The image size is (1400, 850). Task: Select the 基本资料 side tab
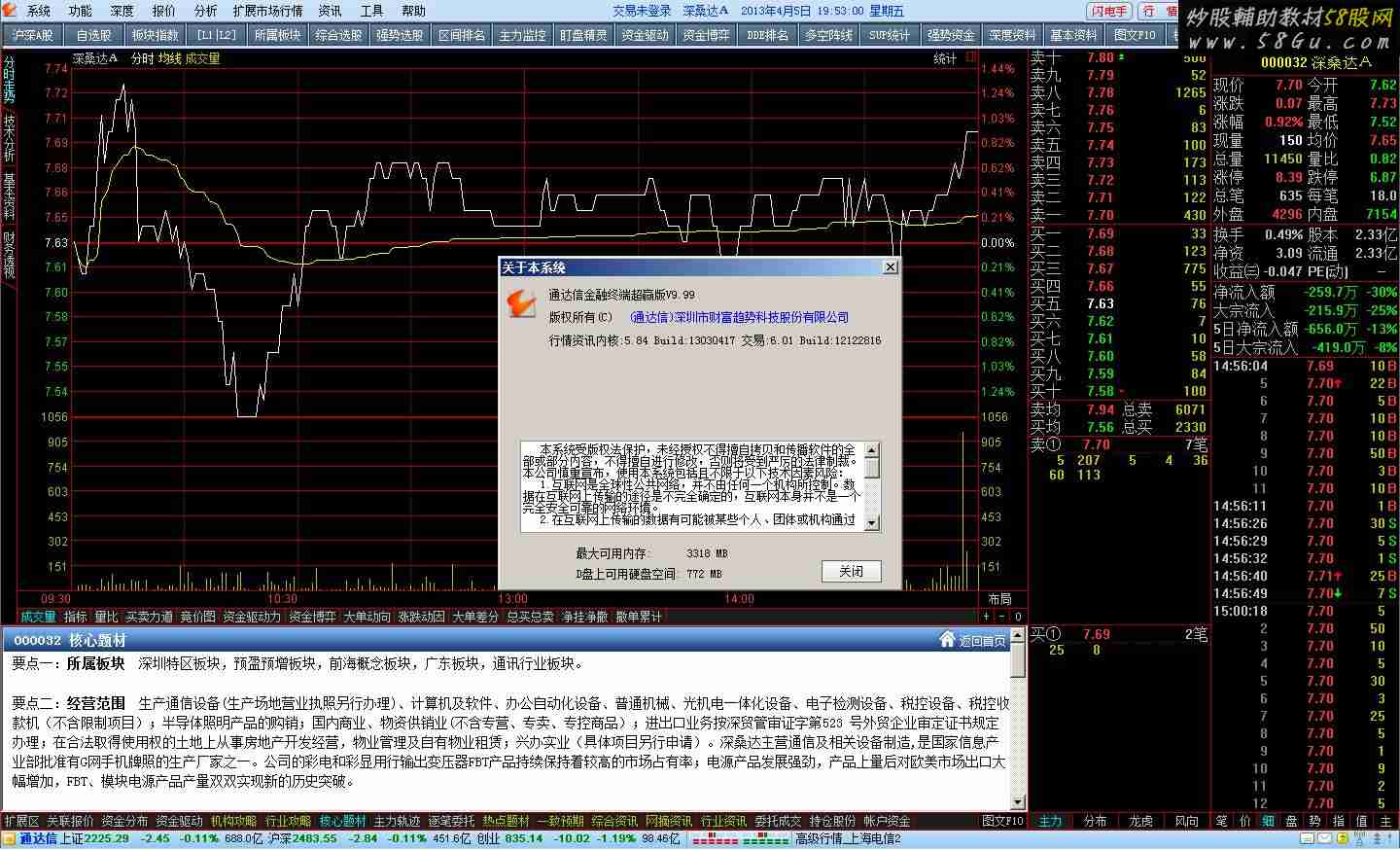point(9,195)
